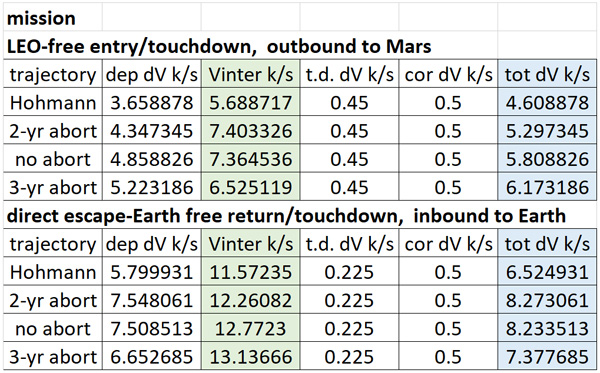Select cell with value 7.403326

point(251,130)
